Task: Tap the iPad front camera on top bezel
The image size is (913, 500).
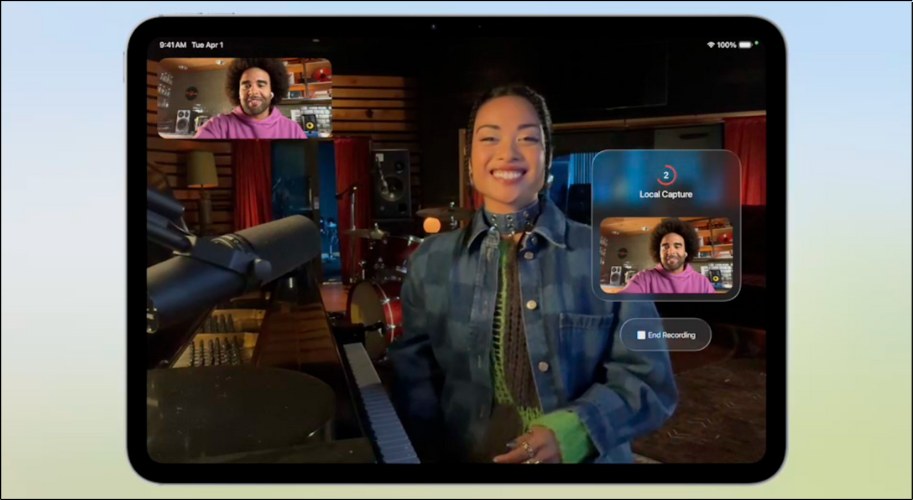Action: [x=456, y=25]
